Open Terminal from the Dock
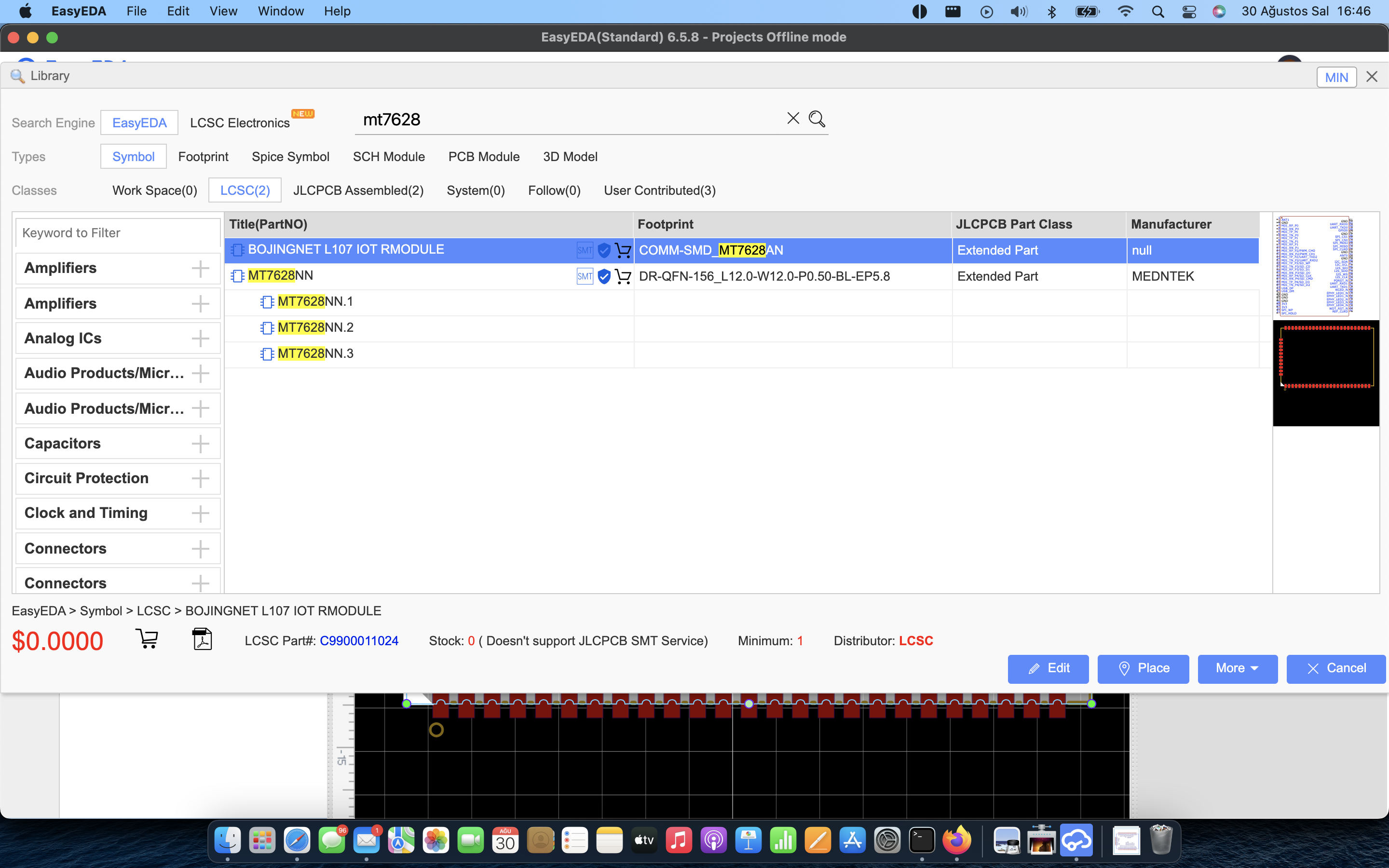 tap(922, 841)
